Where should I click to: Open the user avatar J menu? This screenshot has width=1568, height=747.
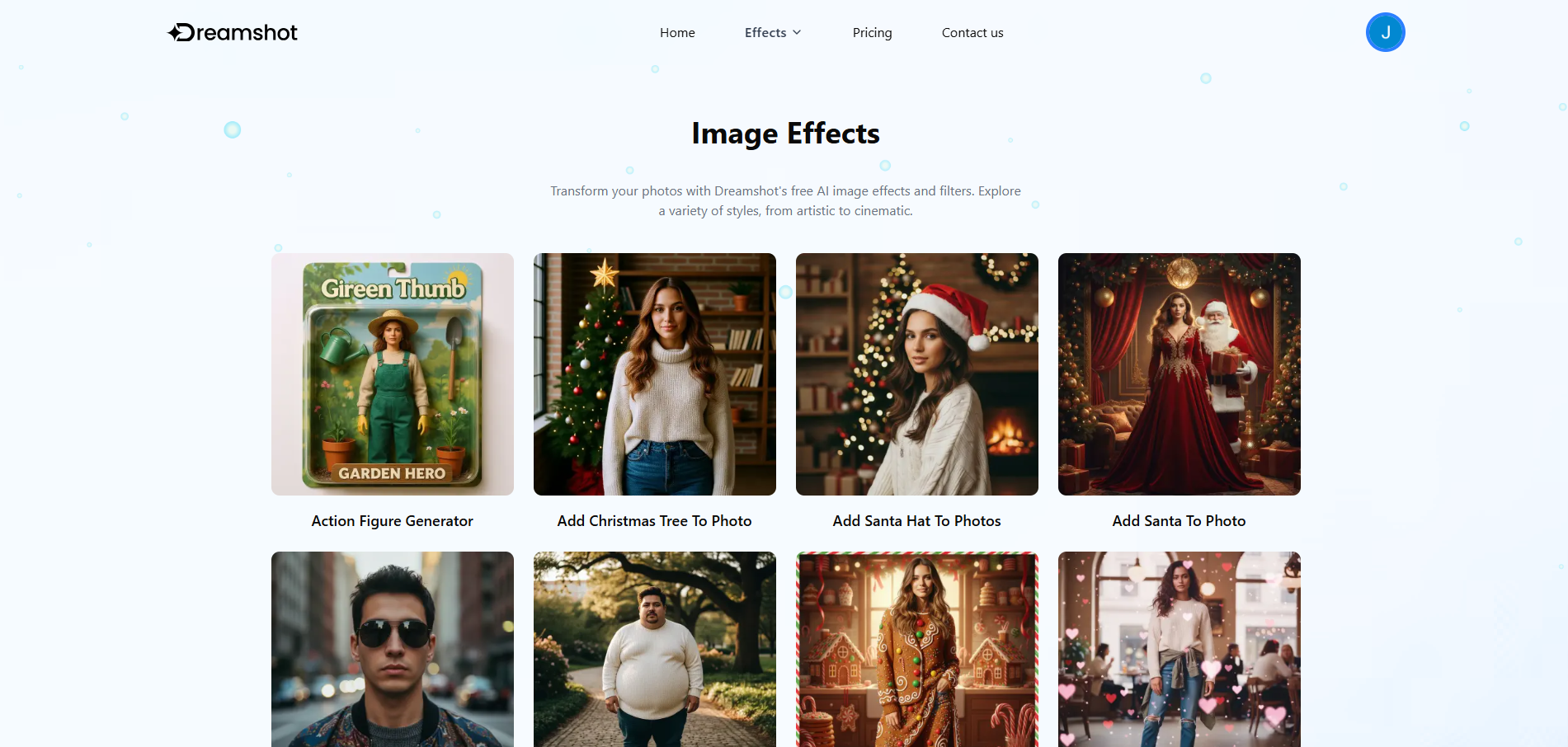(x=1385, y=32)
